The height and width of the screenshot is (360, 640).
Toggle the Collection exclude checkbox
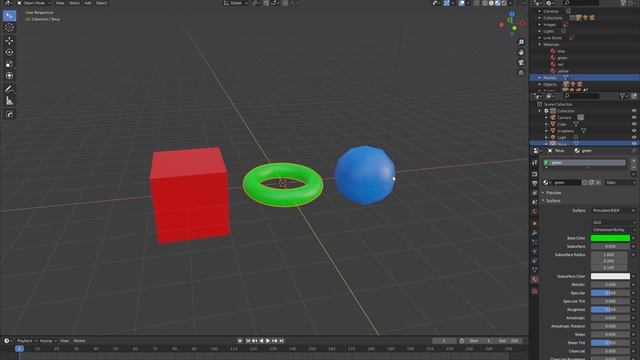point(547,111)
